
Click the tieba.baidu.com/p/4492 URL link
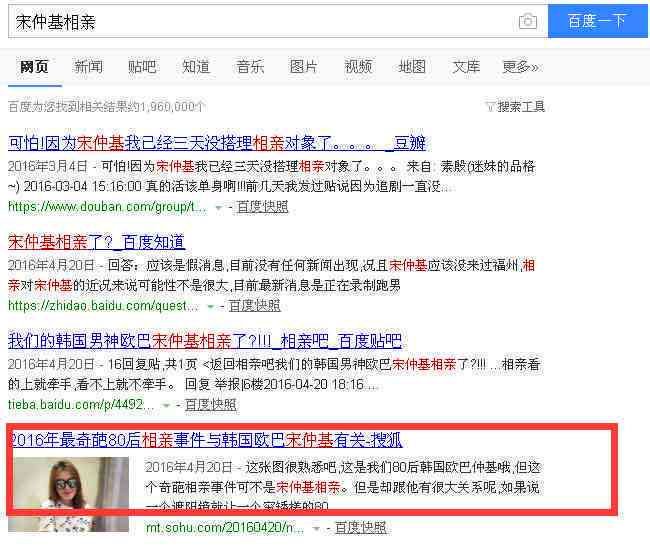[x=81, y=404]
